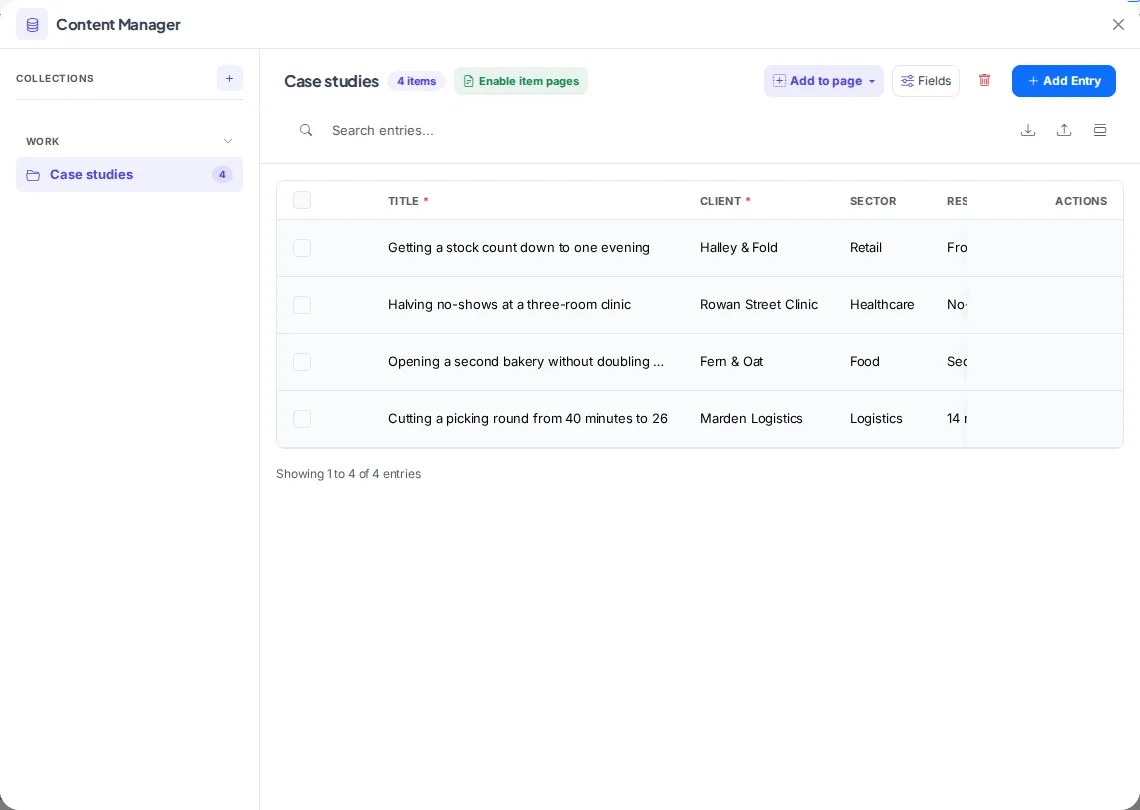
Task: Add a new collection with plus icon
Action: coord(230,79)
